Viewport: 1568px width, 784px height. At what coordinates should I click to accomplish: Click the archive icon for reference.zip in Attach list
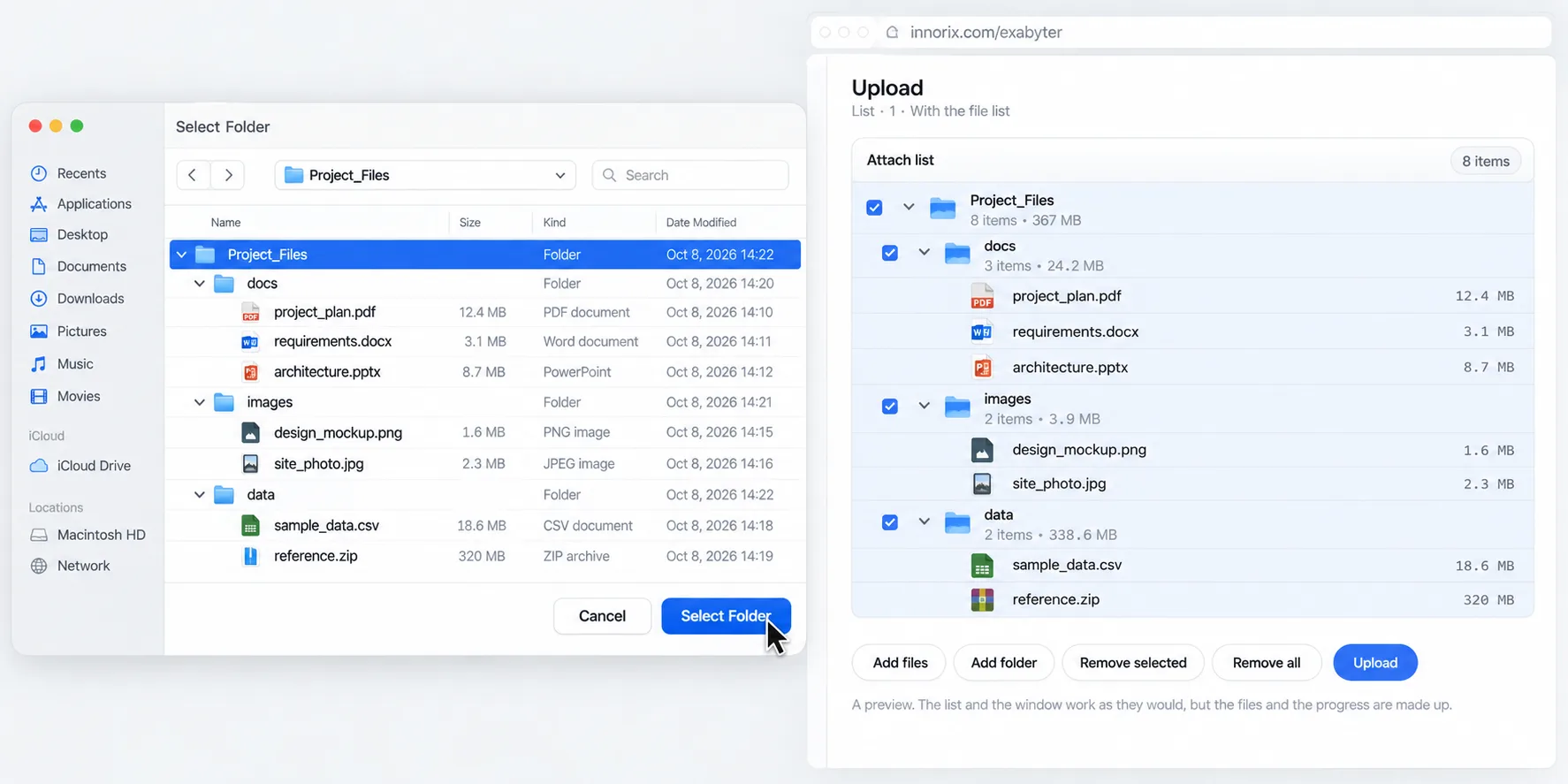click(982, 599)
